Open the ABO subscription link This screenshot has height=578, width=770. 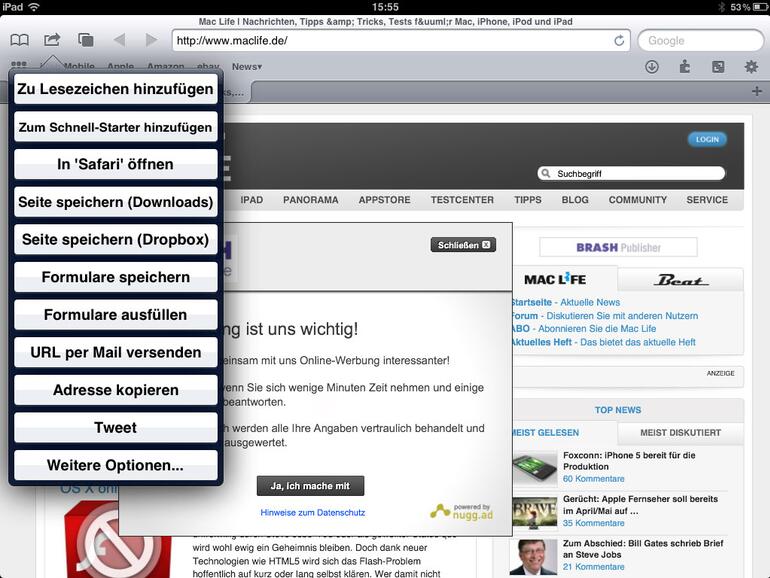pos(583,328)
